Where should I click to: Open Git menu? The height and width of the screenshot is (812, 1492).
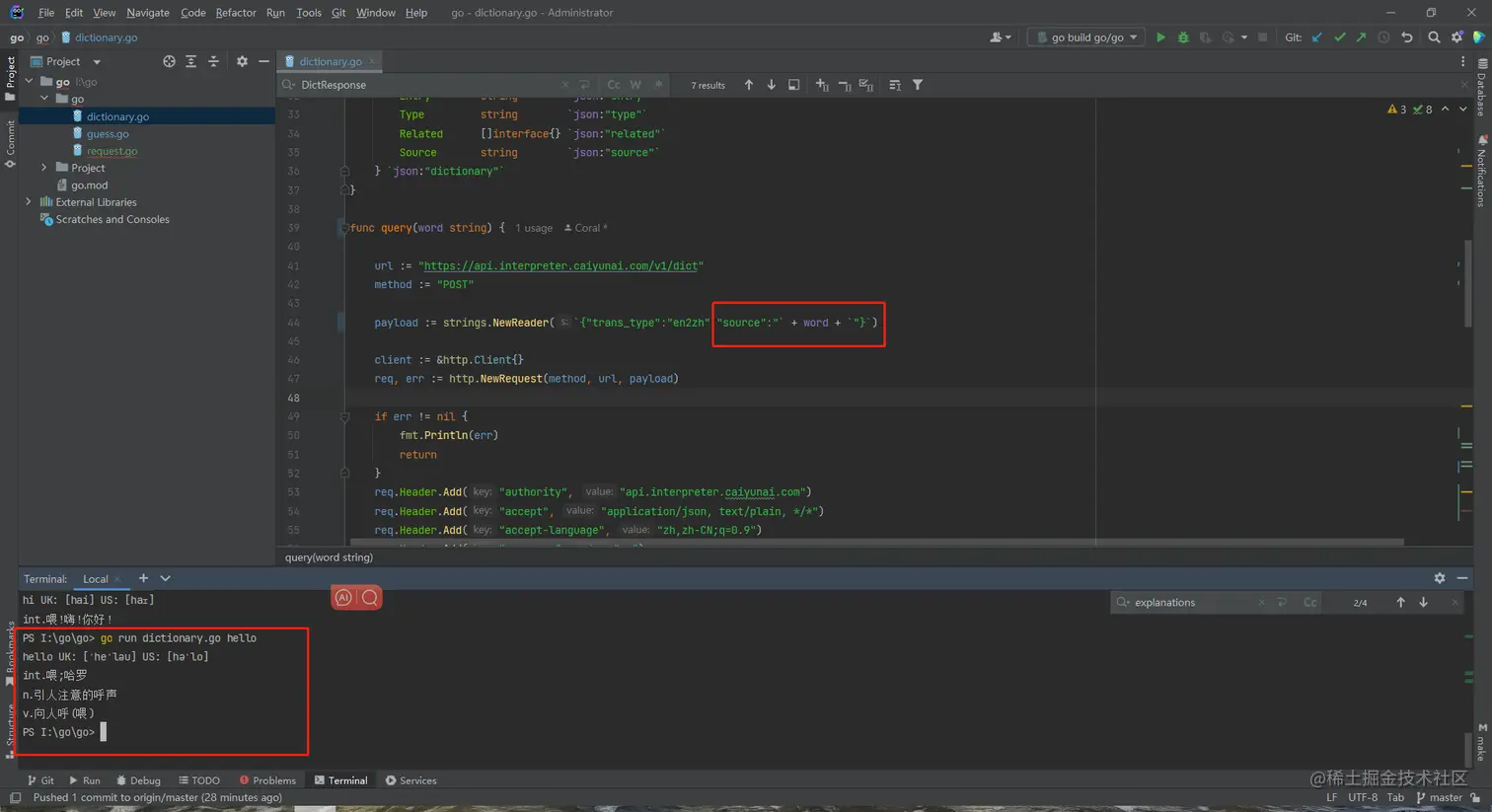(x=338, y=13)
